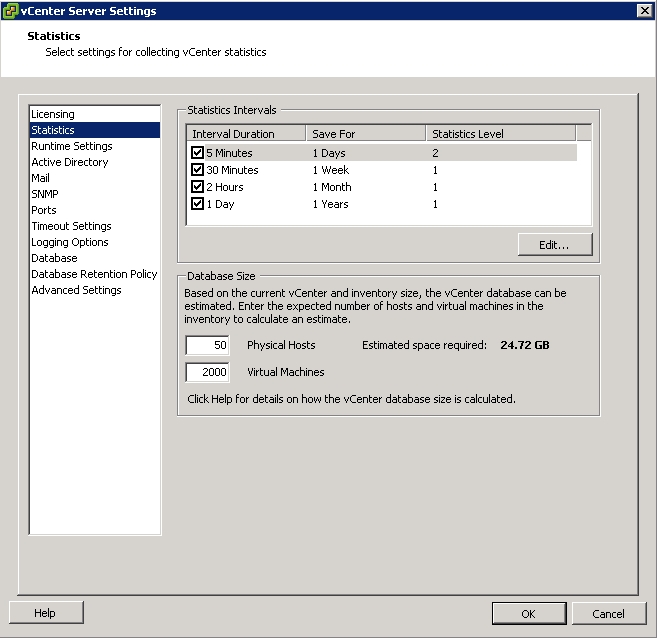This screenshot has width=657, height=638.
Task: Click statistics level '2' in 5 Minutes row
Action: [x=435, y=153]
